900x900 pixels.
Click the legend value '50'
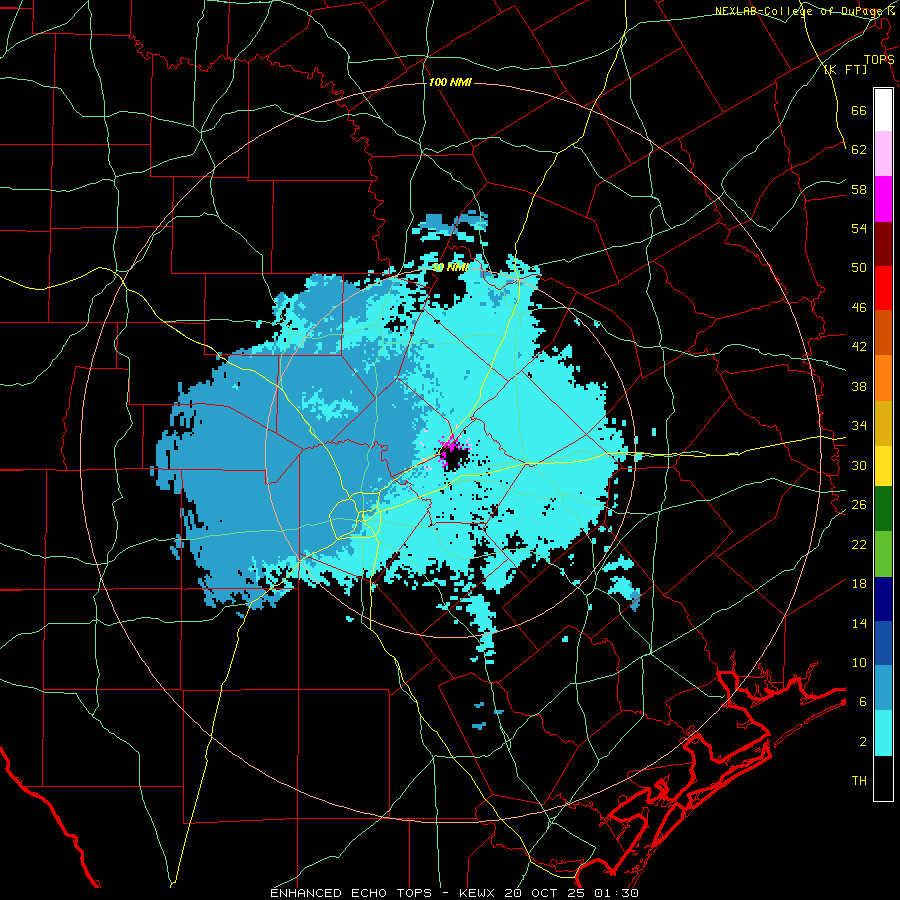pos(859,268)
